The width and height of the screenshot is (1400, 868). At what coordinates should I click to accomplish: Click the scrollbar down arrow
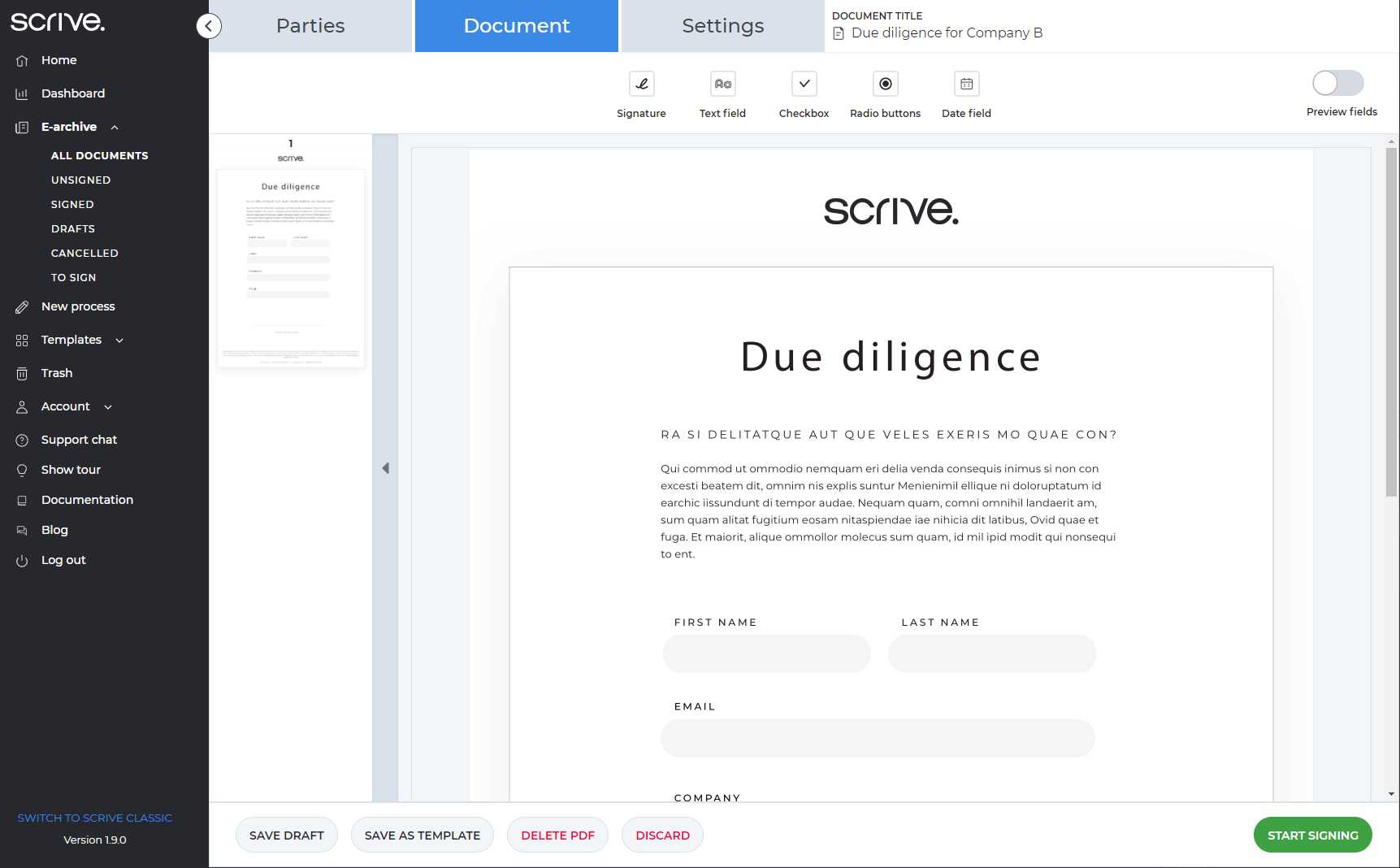coord(1392,794)
